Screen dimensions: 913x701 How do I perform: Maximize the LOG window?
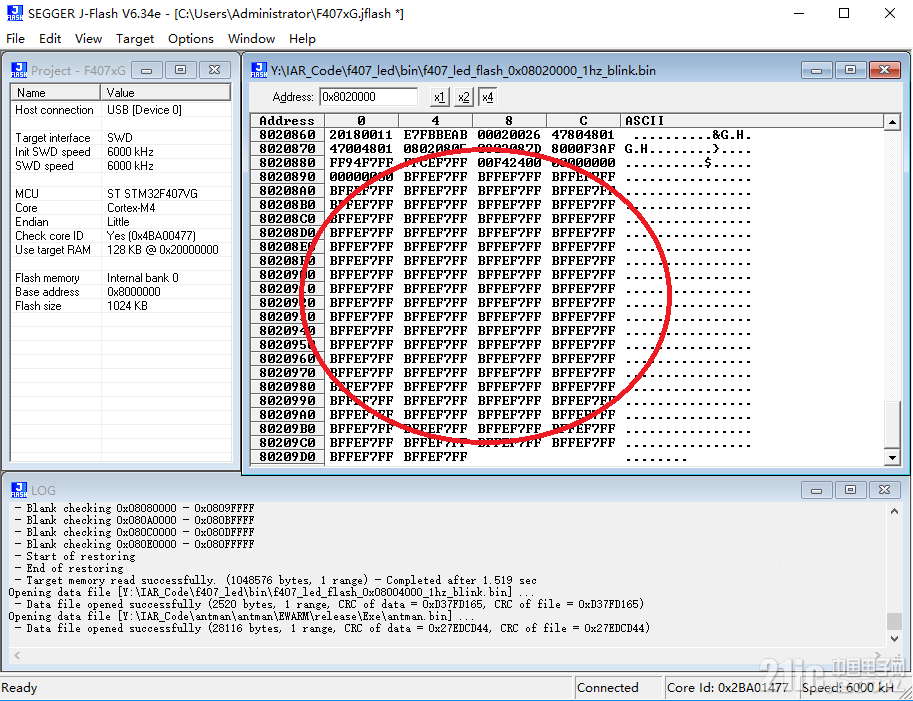[x=850, y=490]
